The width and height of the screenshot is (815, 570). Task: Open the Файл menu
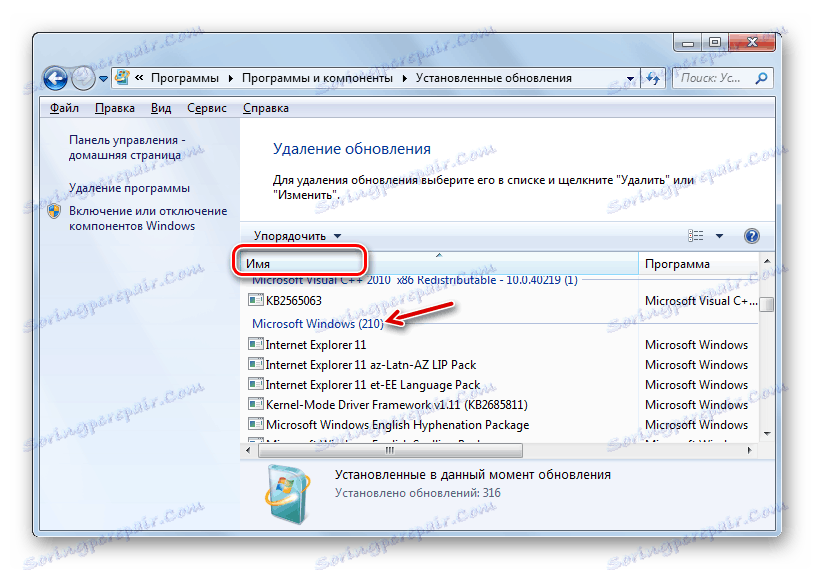point(64,108)
